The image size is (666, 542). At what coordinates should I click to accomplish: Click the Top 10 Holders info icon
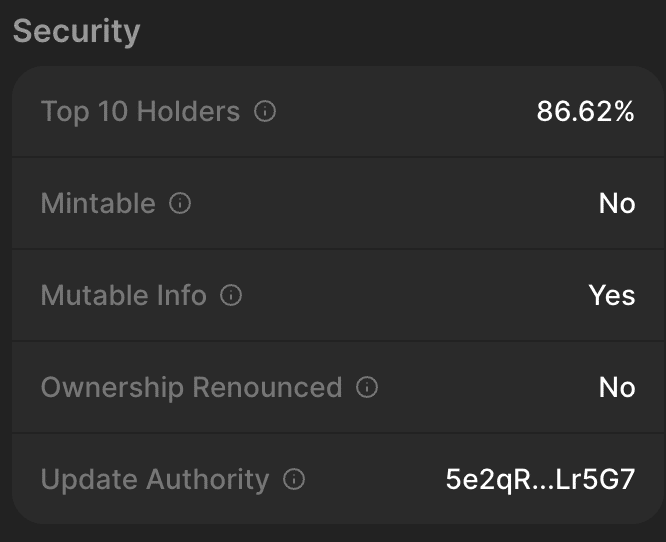pyautogui.click(x=265, y=112)
